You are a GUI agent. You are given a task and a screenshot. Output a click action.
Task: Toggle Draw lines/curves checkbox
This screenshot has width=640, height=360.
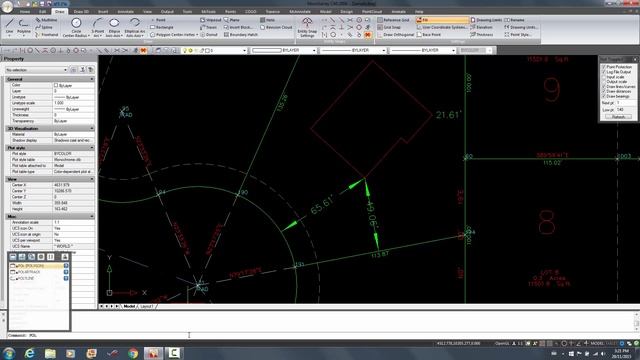coord(604,86)
